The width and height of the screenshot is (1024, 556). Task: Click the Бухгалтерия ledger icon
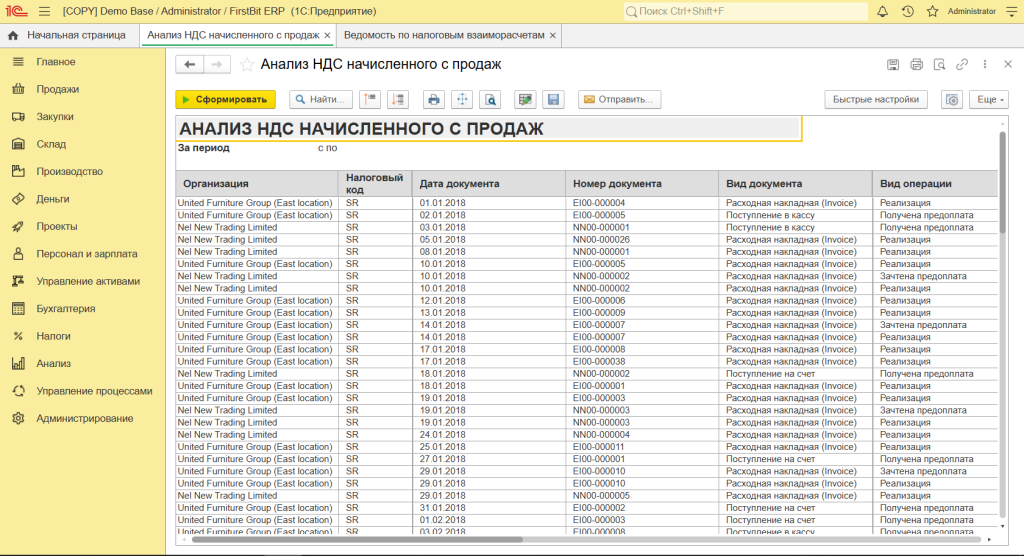tap(18, 308)
